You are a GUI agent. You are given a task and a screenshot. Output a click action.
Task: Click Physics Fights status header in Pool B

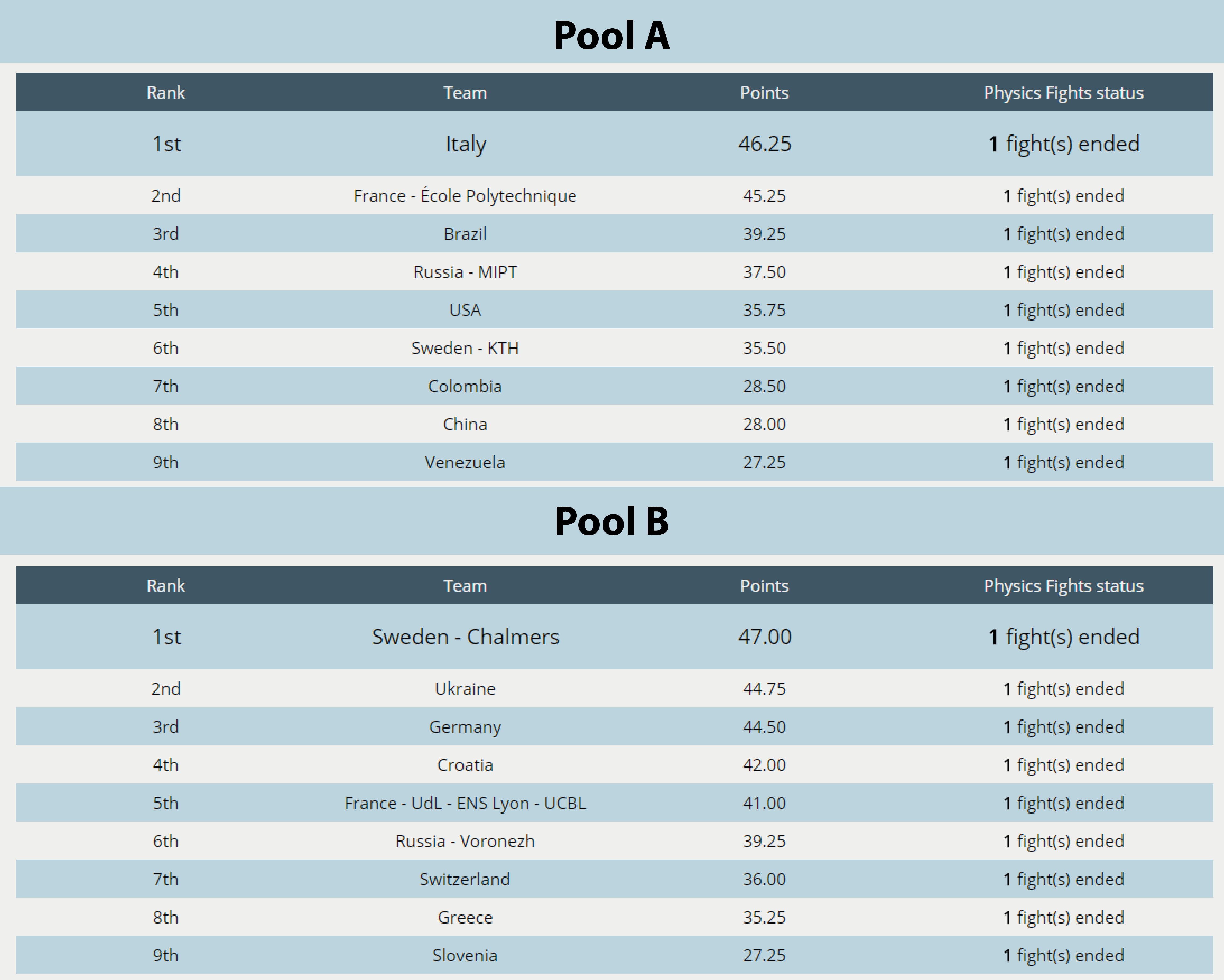(1063, 586)
